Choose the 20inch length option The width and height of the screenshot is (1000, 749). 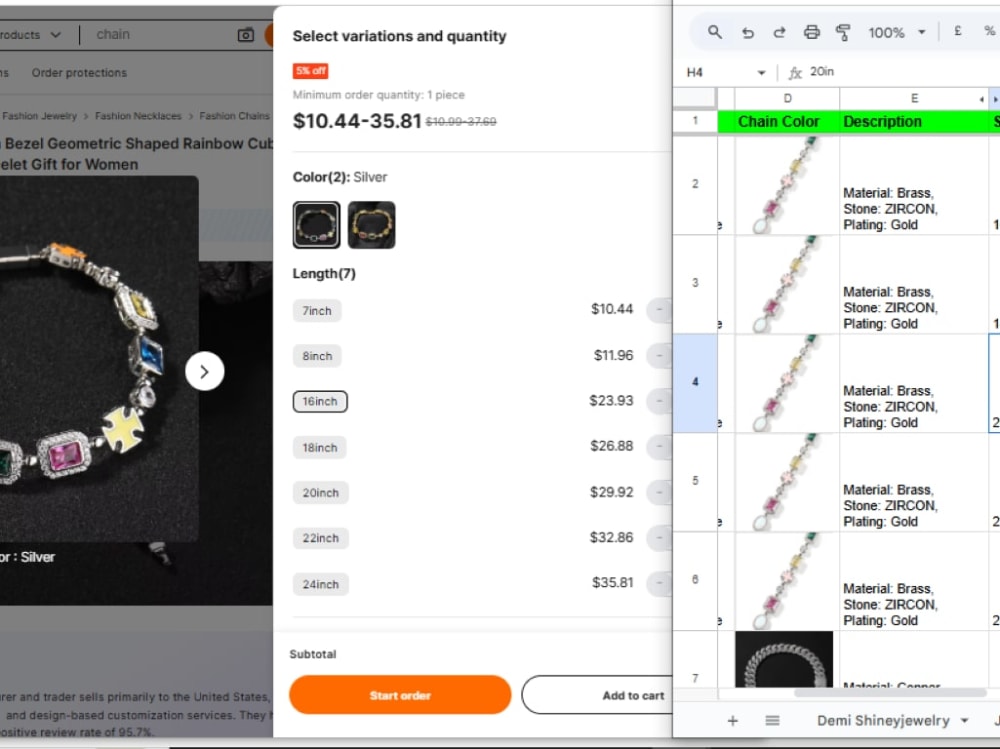coord(321,493)
